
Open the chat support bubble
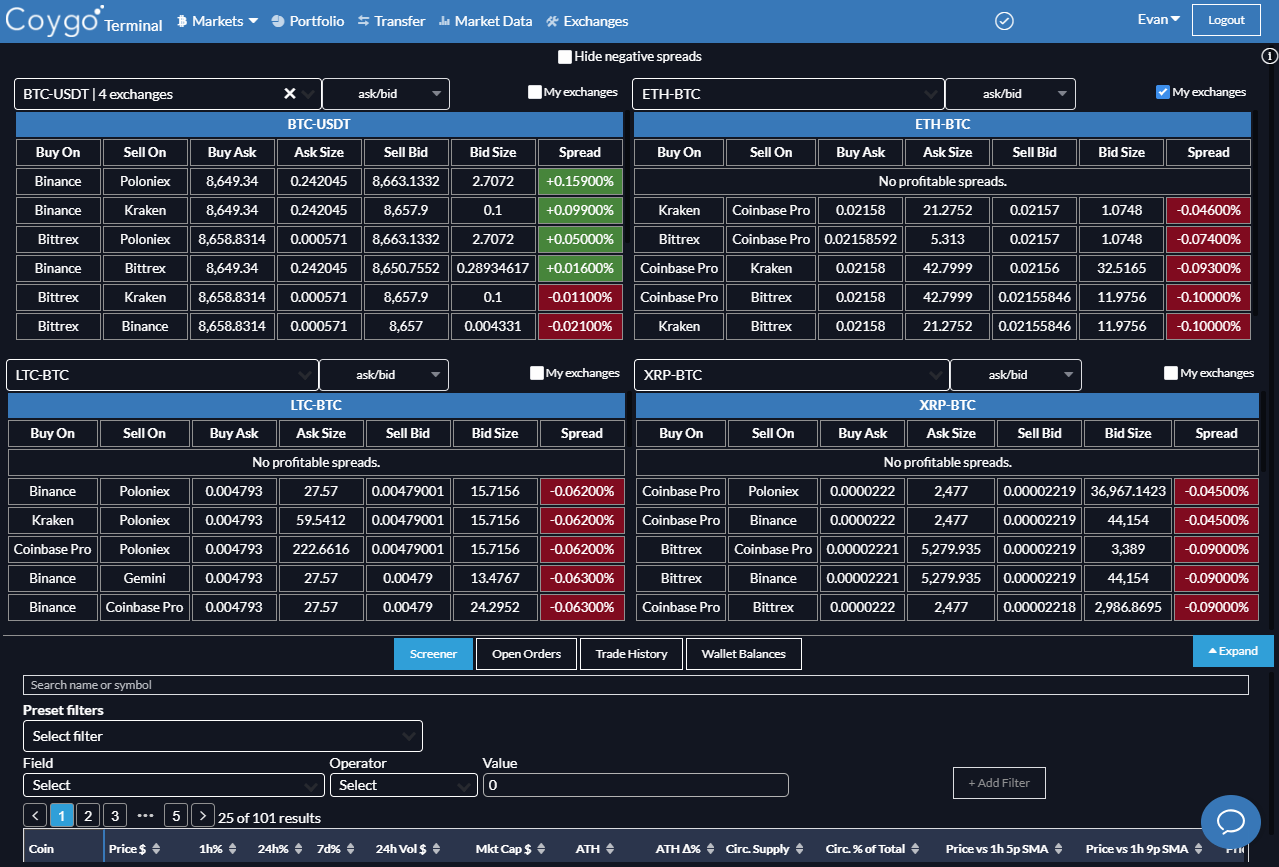1229,822
